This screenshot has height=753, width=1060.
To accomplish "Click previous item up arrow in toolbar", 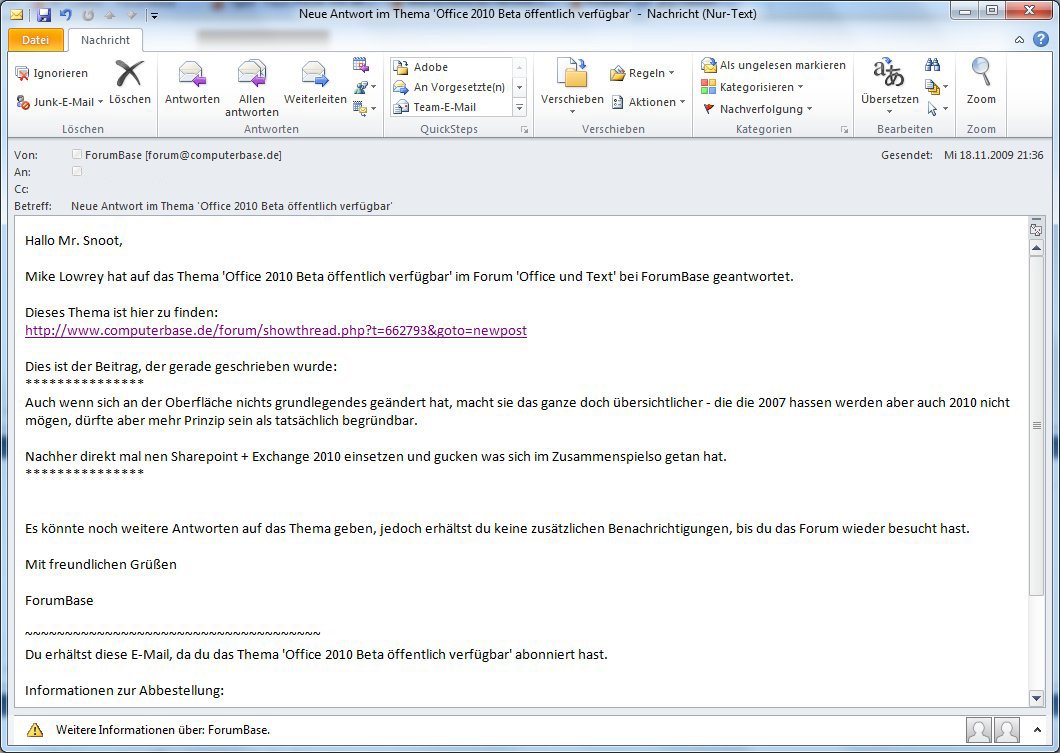I will click(x=110, y=14).
